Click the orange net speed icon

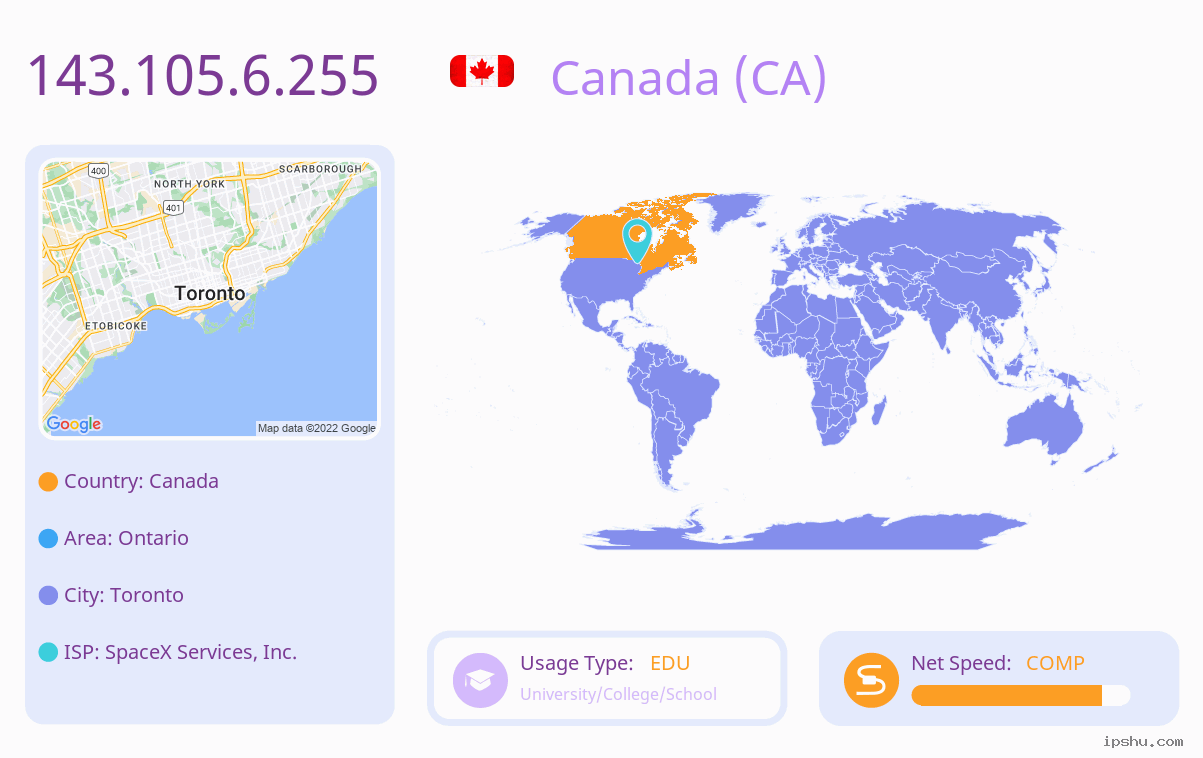pos(871,680)
